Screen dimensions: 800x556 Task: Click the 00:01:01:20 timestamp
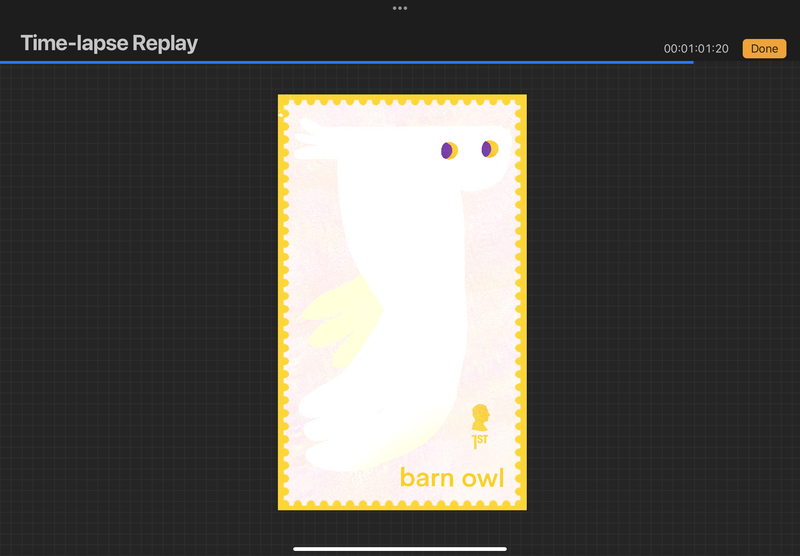696,49
